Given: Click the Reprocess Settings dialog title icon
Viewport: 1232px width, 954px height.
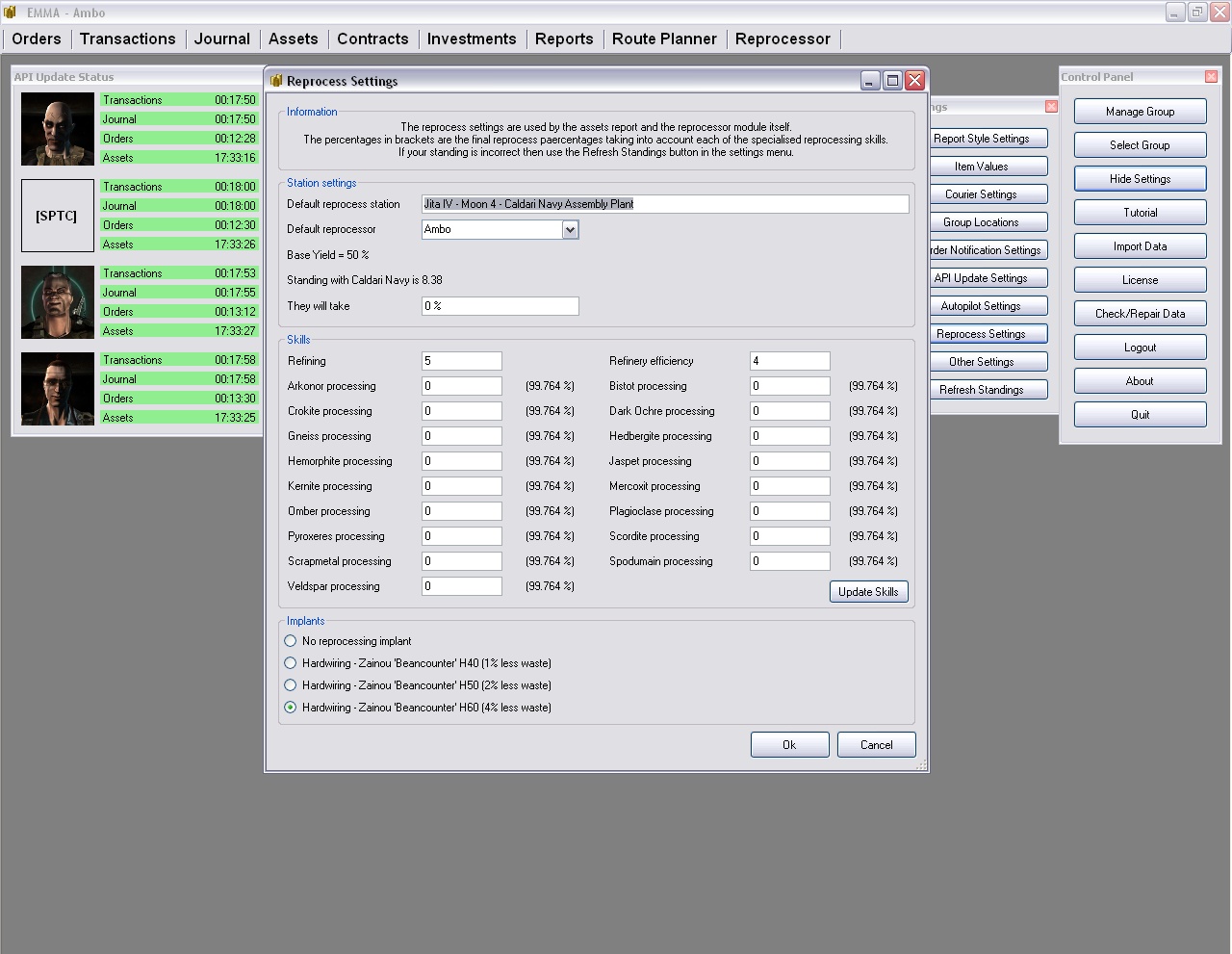Looking at the screenshot, I should (x=276, y=81).
